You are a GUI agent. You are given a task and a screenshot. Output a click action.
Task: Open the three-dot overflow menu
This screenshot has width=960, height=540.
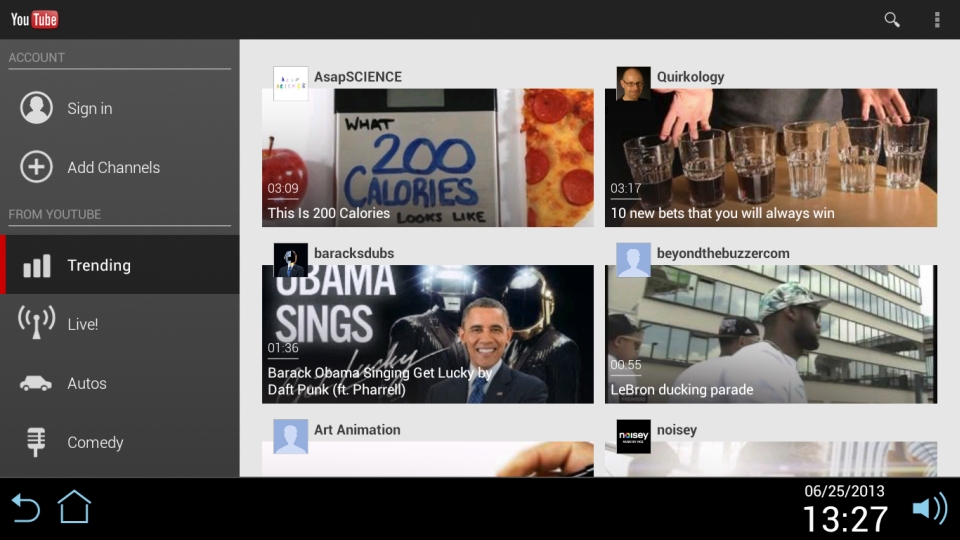pos(937,20)
